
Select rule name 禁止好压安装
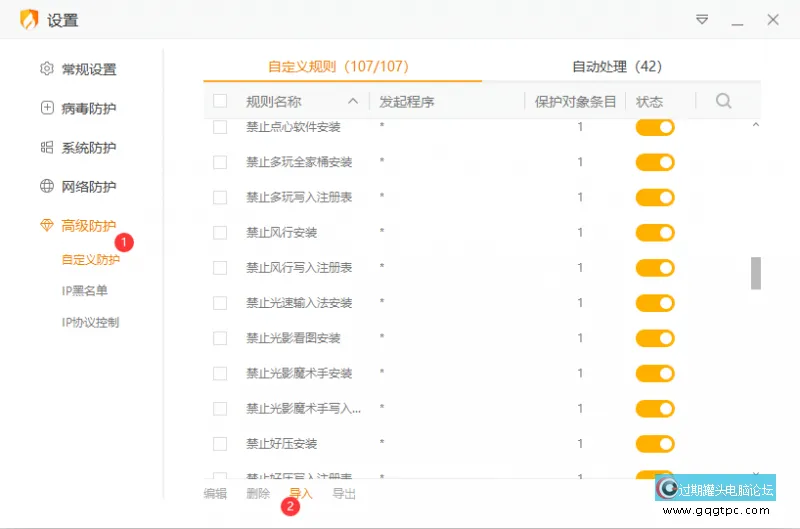(x=282, y=444)
